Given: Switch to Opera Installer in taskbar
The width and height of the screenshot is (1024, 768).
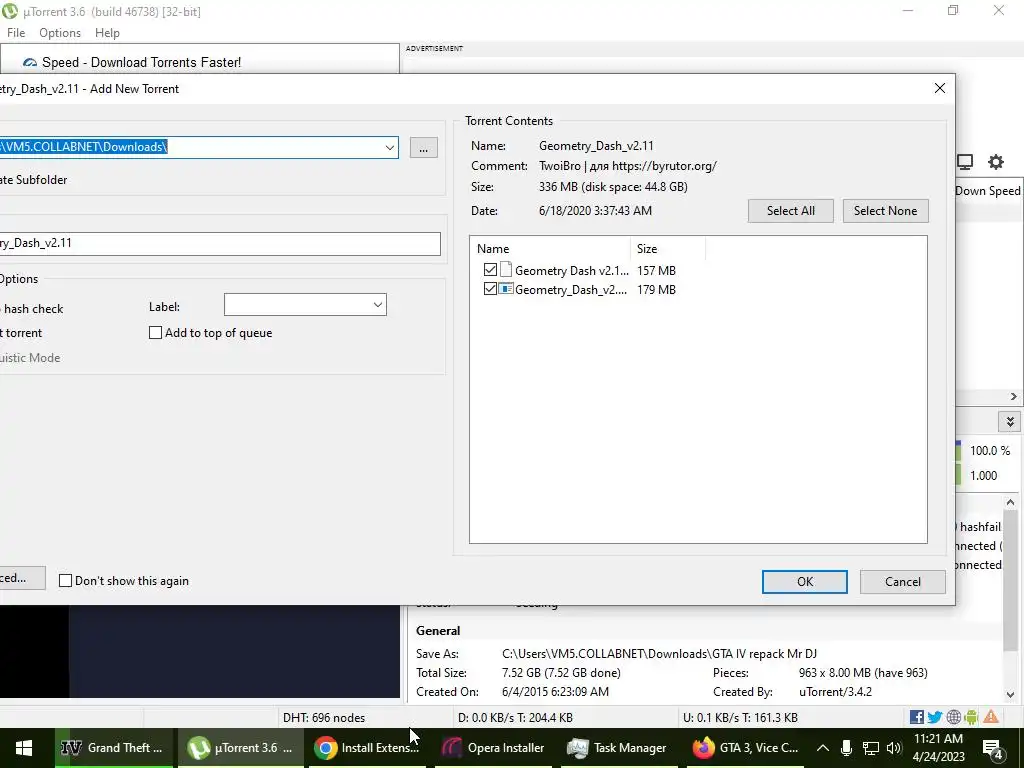Looking at the screenshot, I should [x=494, y=748].
